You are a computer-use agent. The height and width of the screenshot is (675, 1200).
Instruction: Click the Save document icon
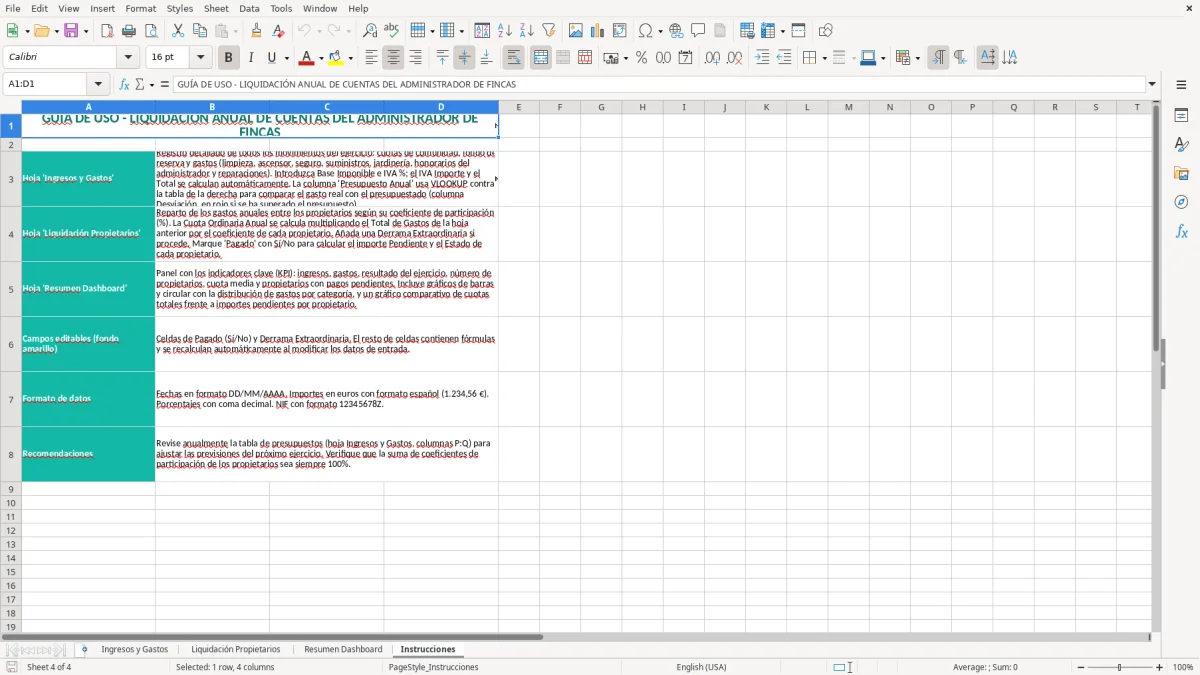coord(71,31)
